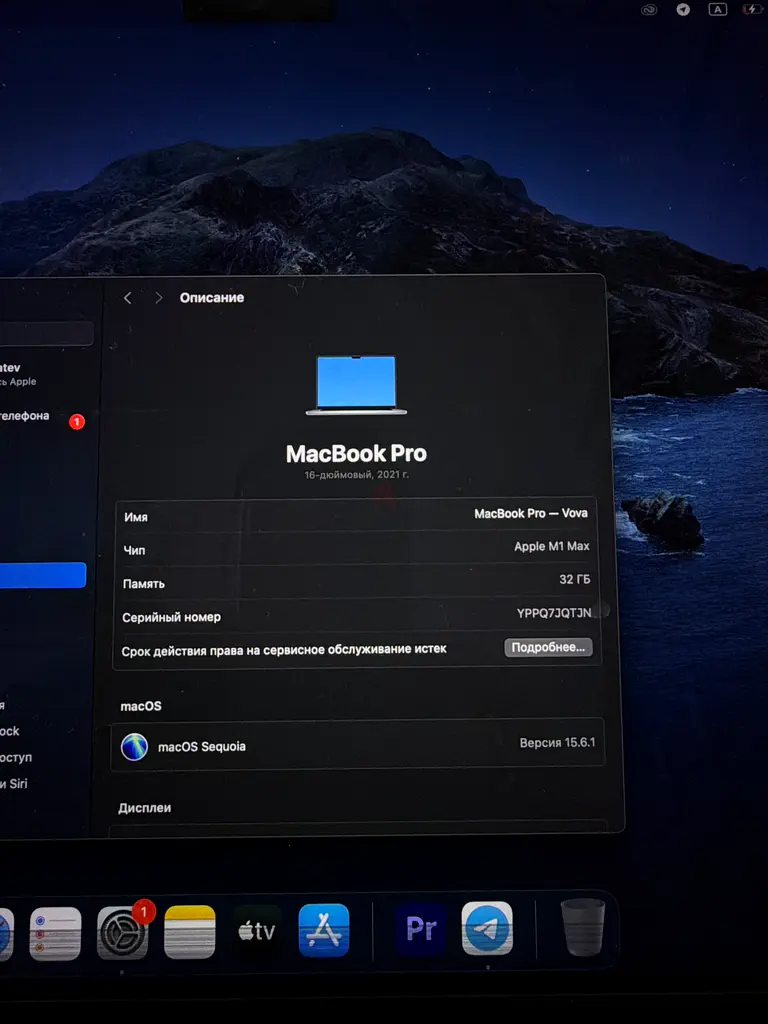Click the MacBook Pro heading
The height and width of the screenshot is (1024, 768).
coord(357,453)
